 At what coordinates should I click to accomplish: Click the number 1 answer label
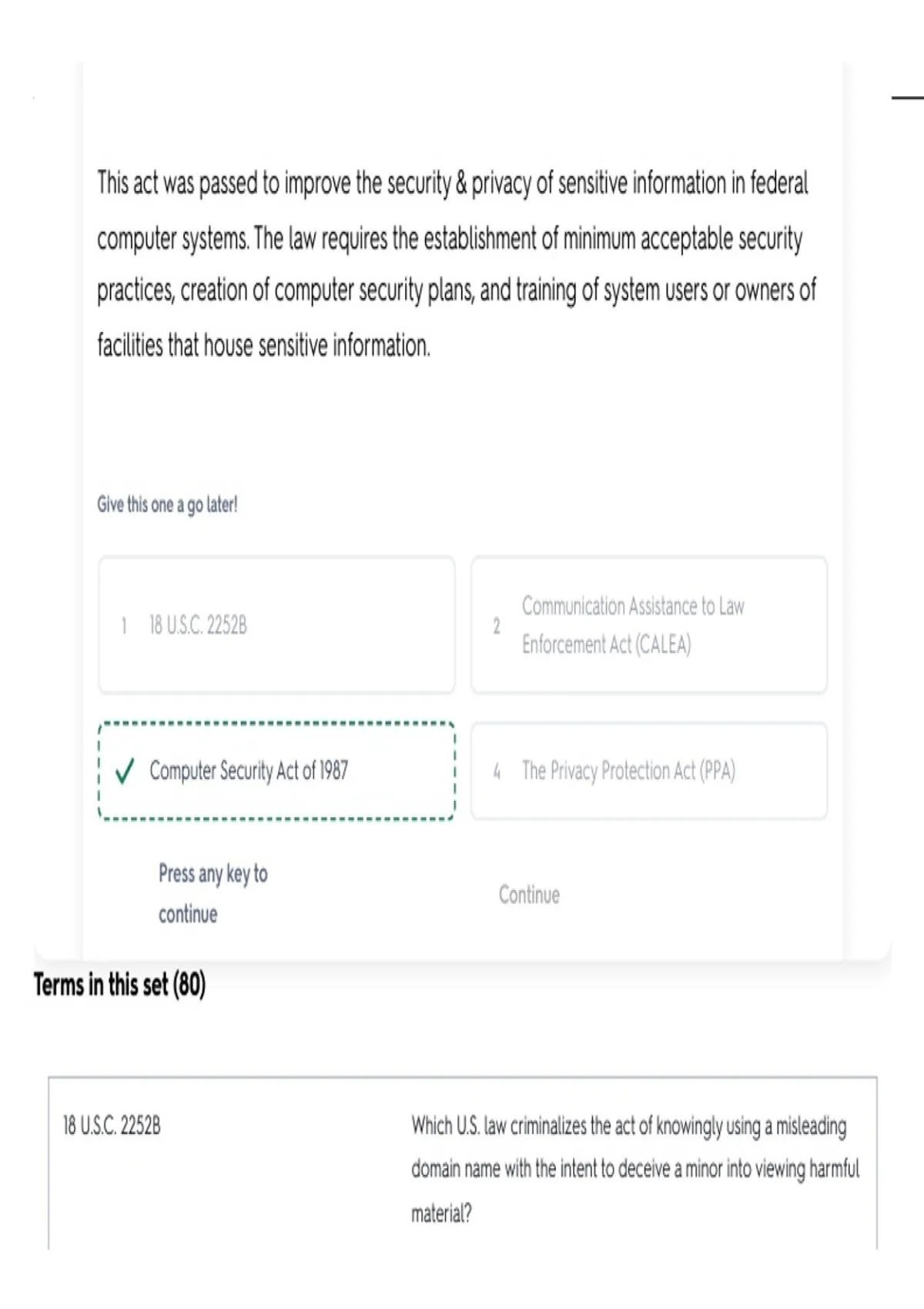(123, 625)
